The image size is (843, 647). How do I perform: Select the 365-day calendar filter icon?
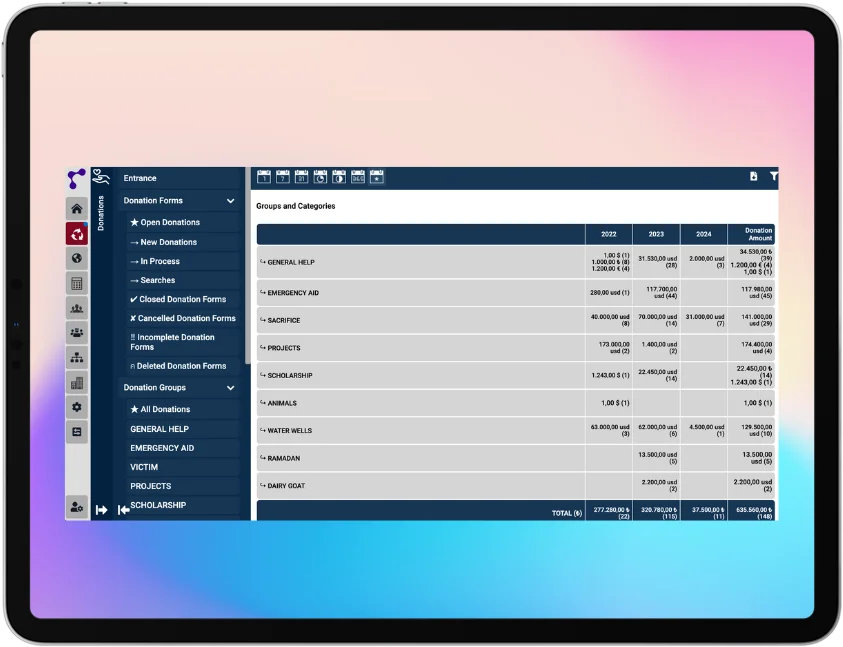[x=358, y=177]
